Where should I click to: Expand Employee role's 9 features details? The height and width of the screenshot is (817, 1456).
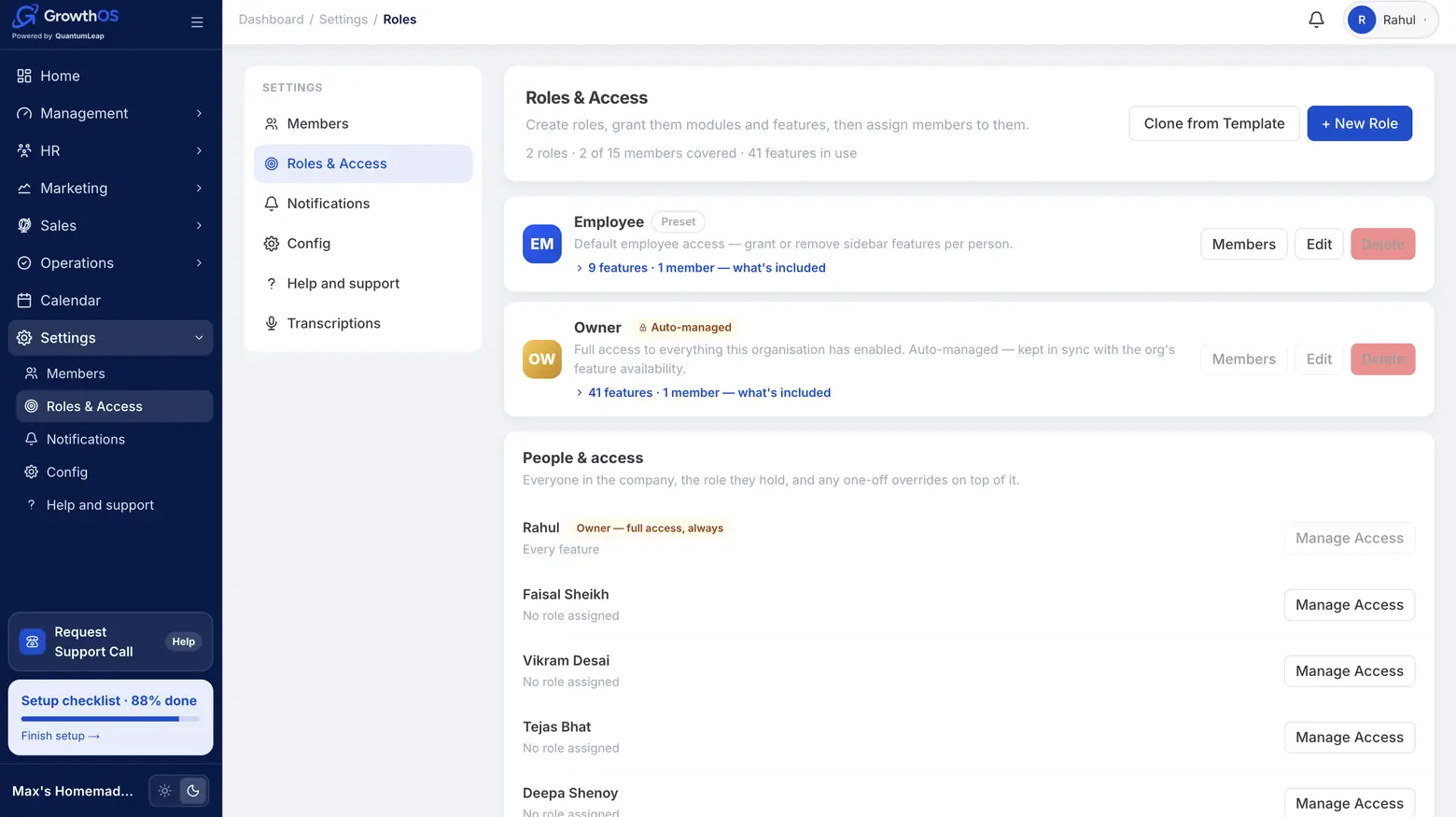coord(701,268)
